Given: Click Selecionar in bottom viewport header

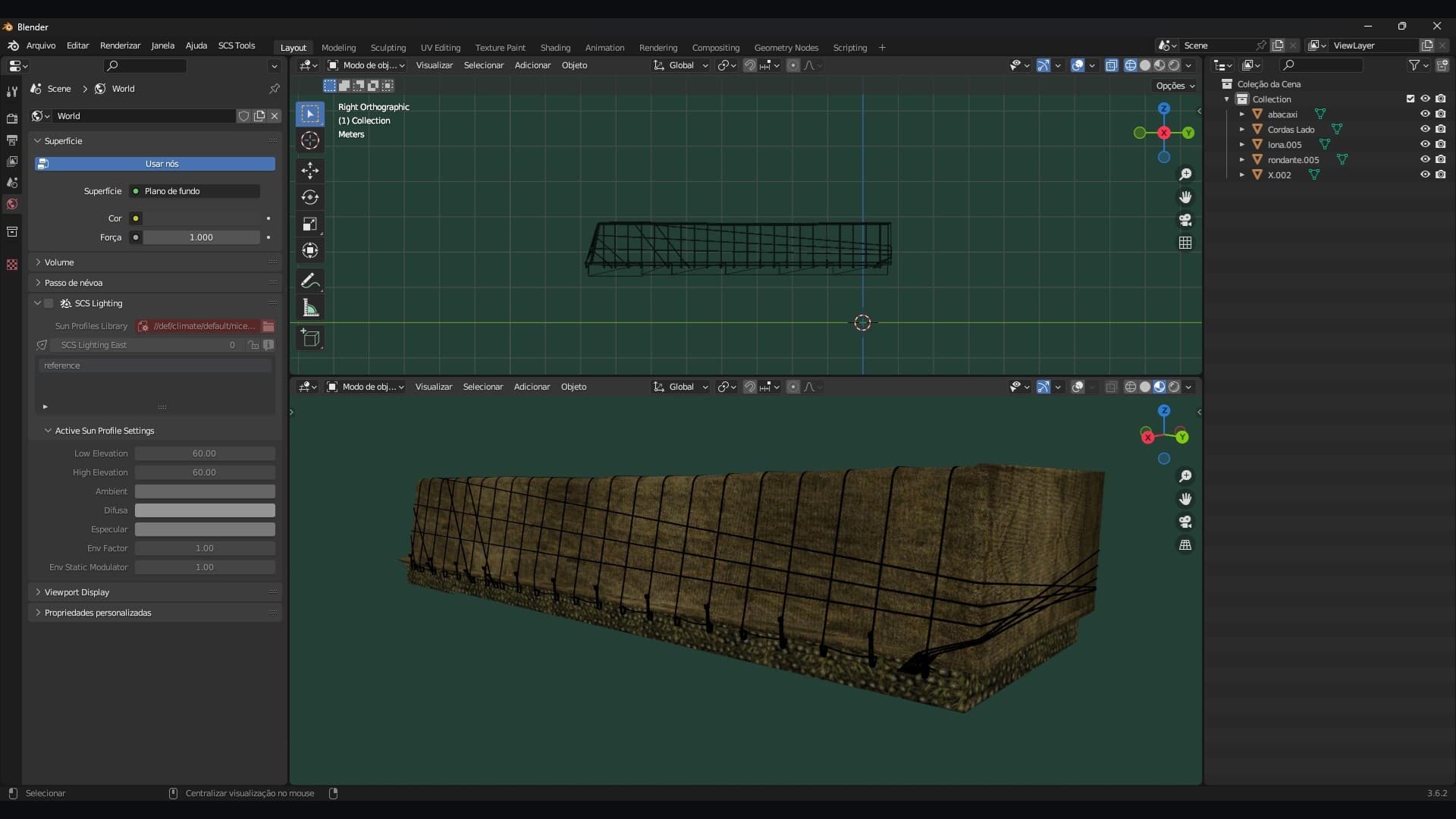Looking at the screenshot, I should tap(483, 387).
